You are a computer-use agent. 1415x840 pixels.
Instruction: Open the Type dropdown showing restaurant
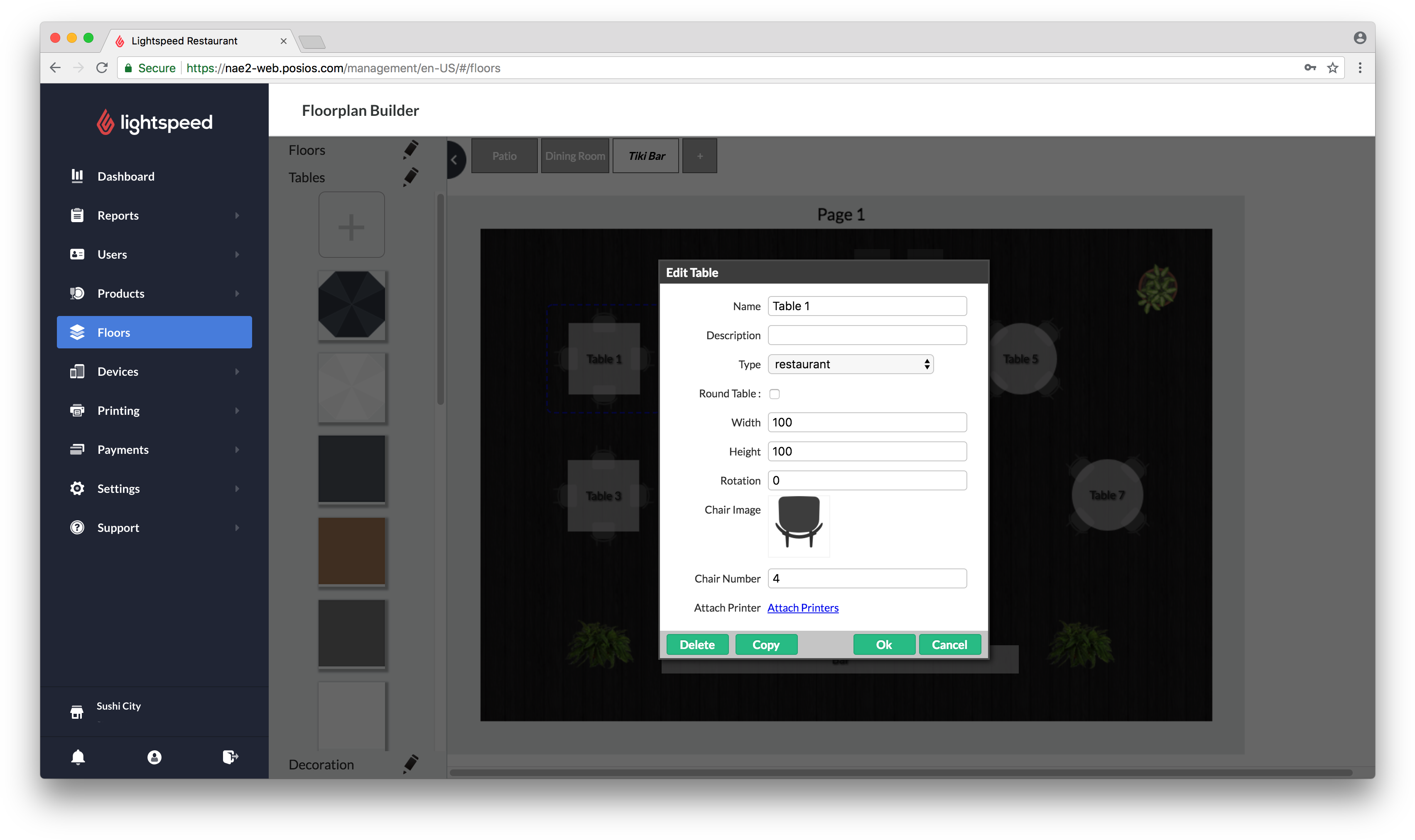coord(851,364)
